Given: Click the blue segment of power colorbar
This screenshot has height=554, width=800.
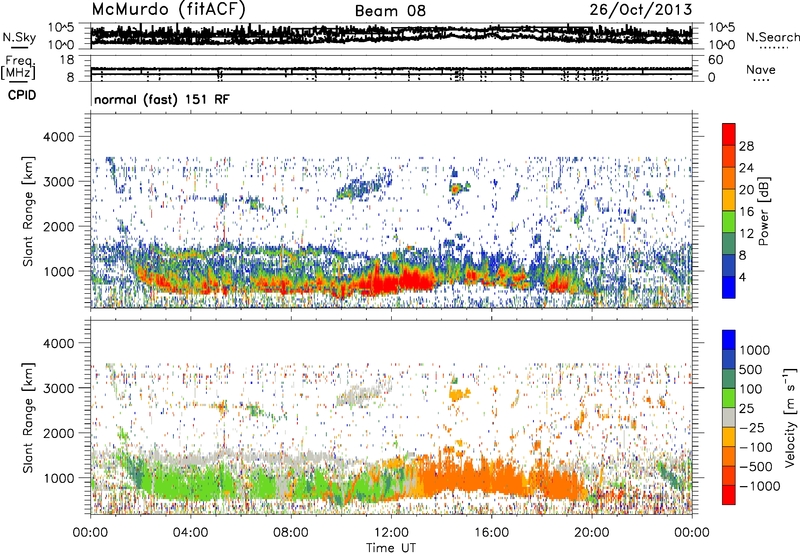Looking at the screenshot, I should tap(729, 287).
